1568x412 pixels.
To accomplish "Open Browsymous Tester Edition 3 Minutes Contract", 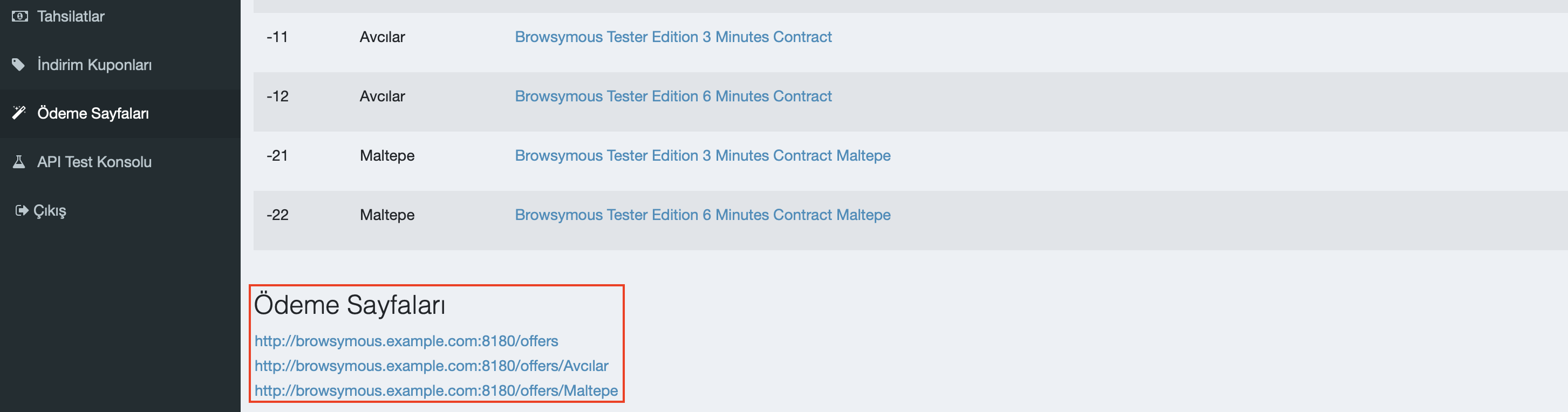I will tap(673, 37).
